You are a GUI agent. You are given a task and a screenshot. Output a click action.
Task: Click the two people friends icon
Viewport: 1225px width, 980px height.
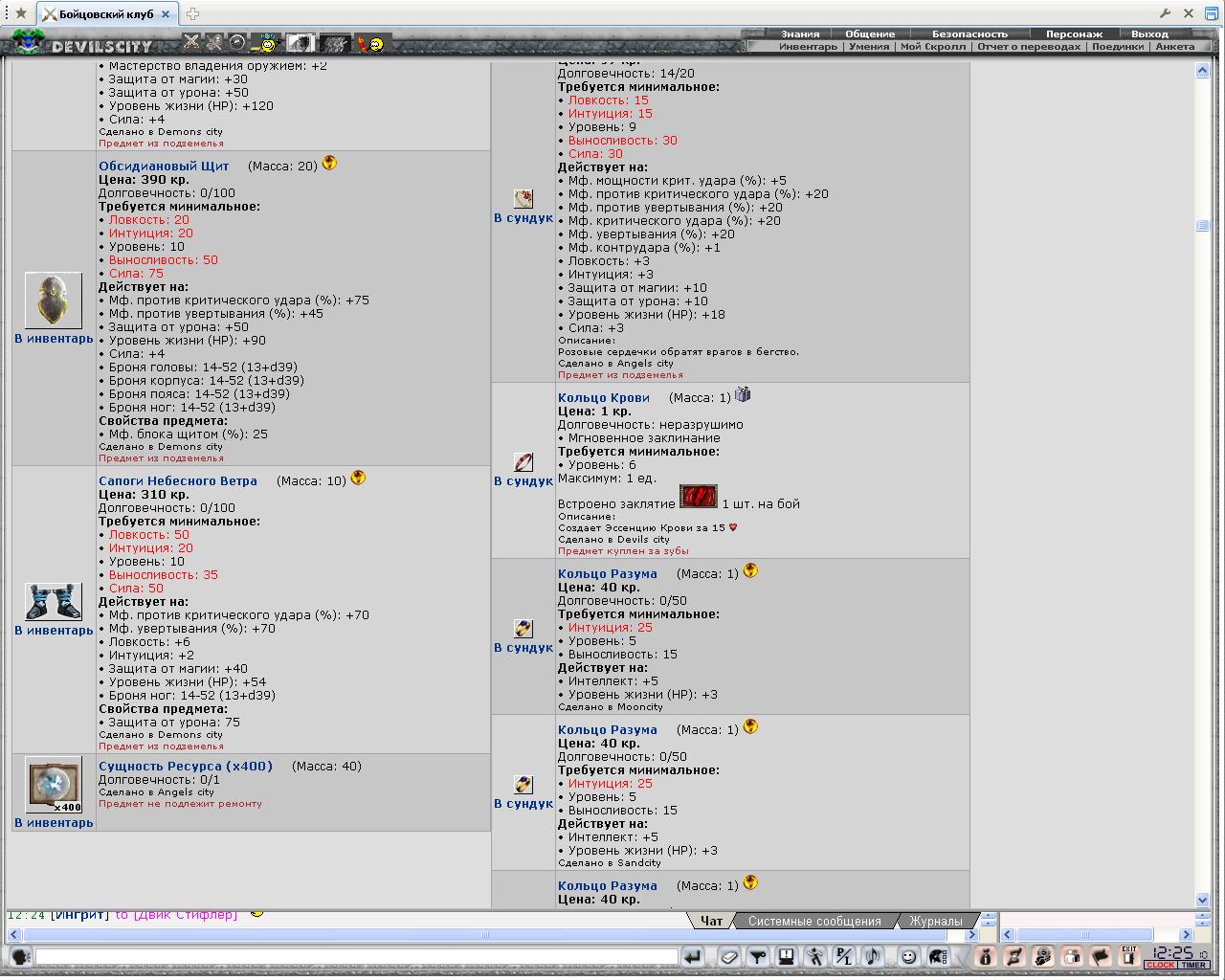(x=1072, y=955)
